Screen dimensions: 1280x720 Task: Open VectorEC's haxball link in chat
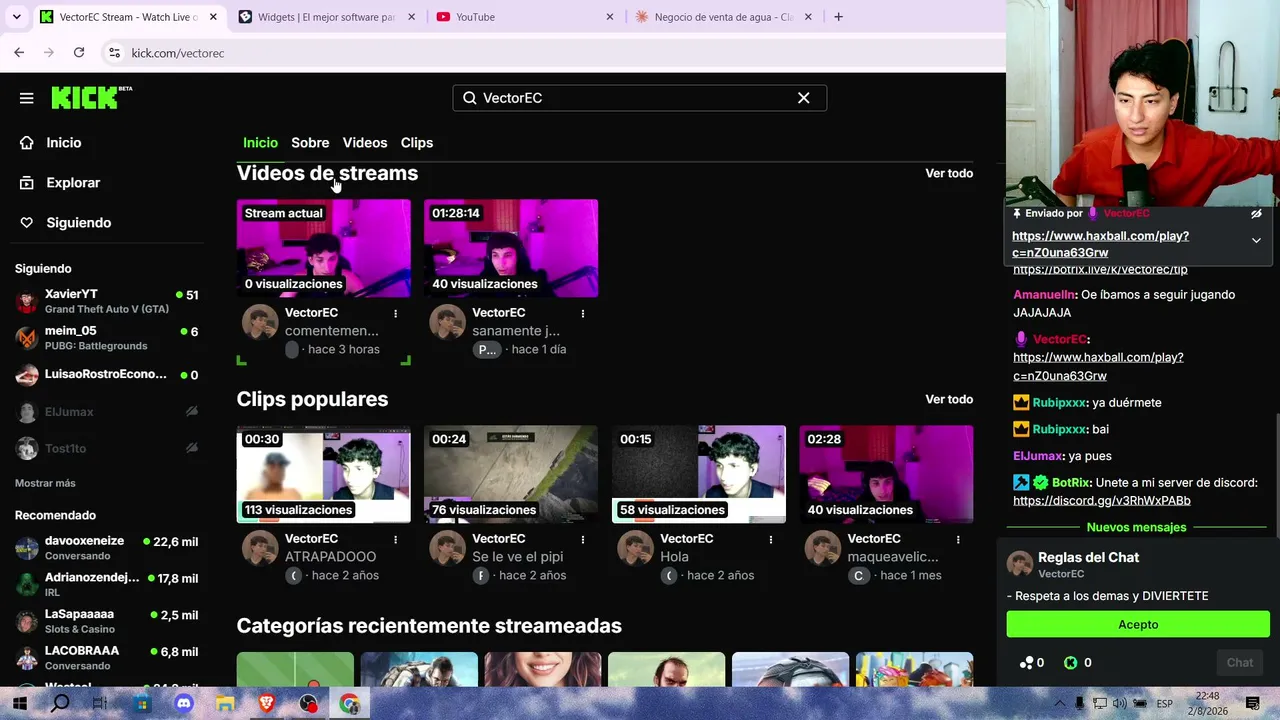(x=1098, y=366)
